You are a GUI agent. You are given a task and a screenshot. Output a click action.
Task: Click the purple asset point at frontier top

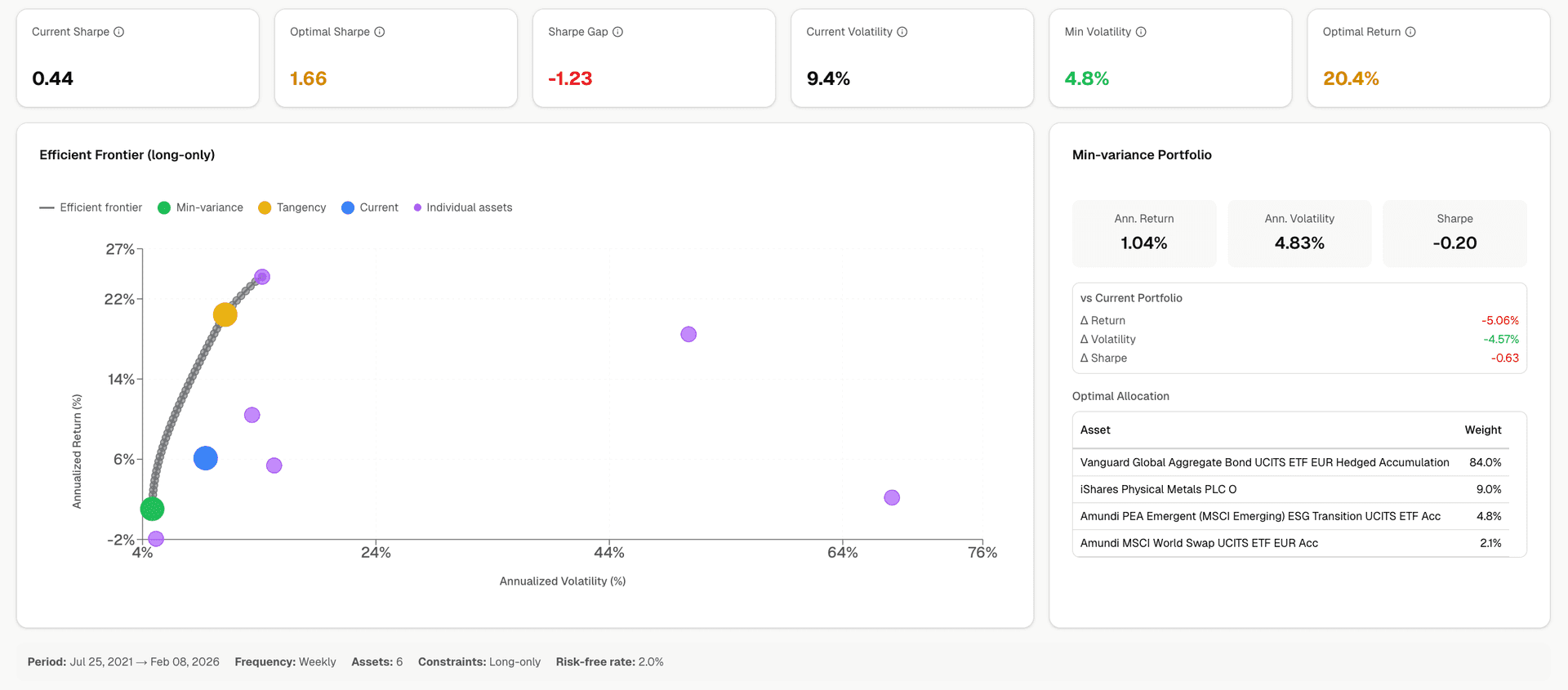tap(262, 277)
